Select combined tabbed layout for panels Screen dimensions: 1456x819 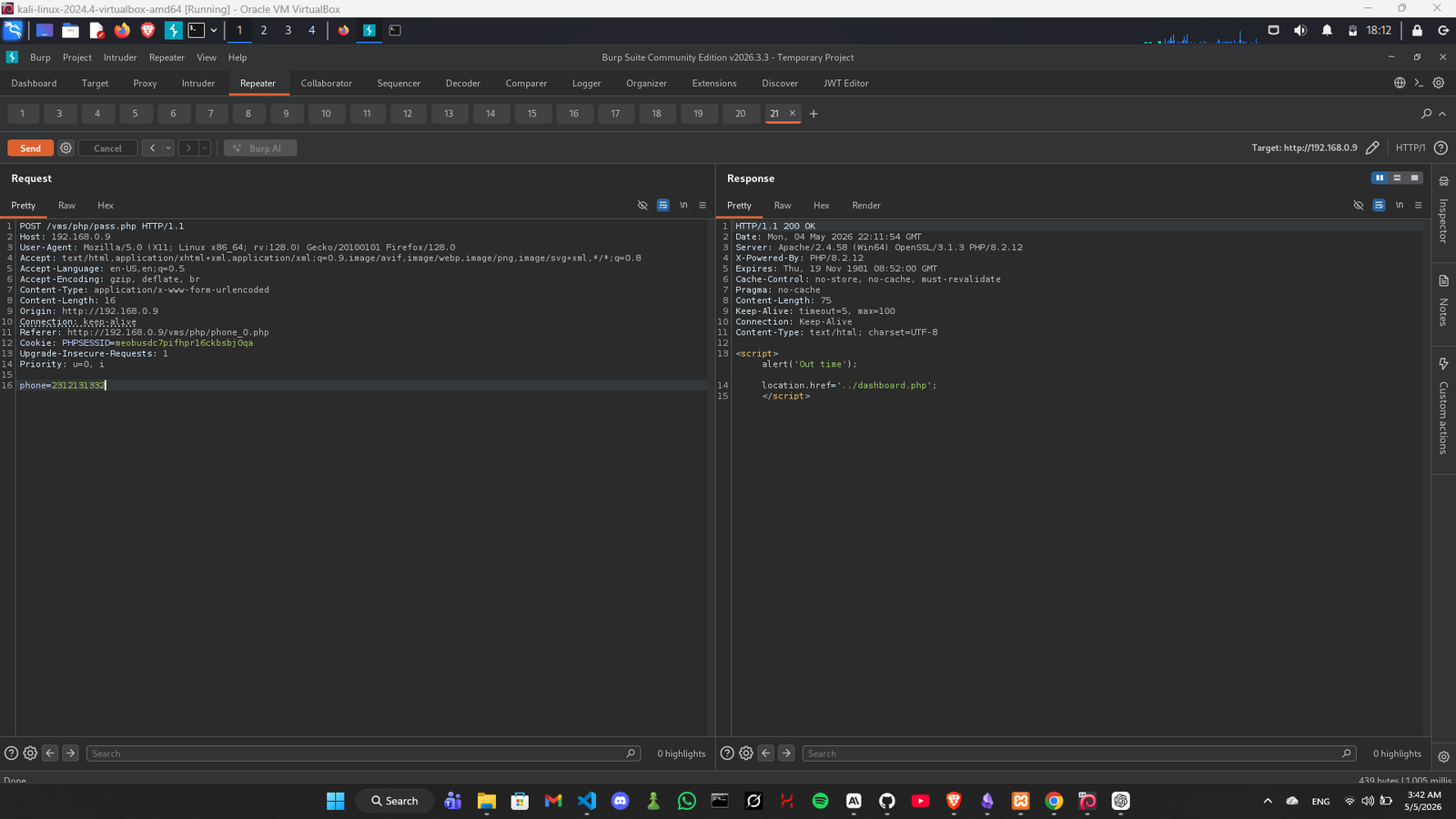1414,178
